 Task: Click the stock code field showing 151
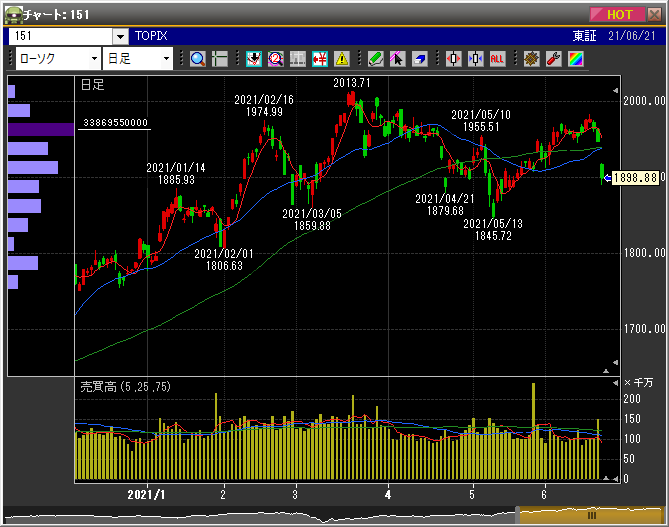pyautogui.click(x=60, y=35)
